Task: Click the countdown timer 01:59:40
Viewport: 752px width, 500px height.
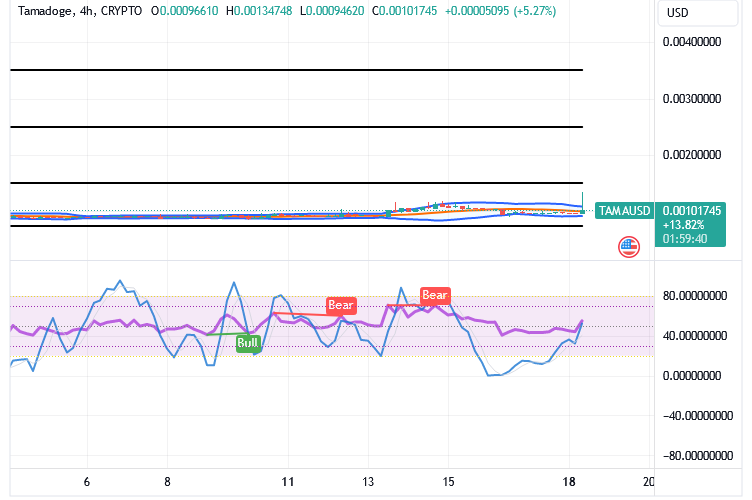Action: (685, 239)
